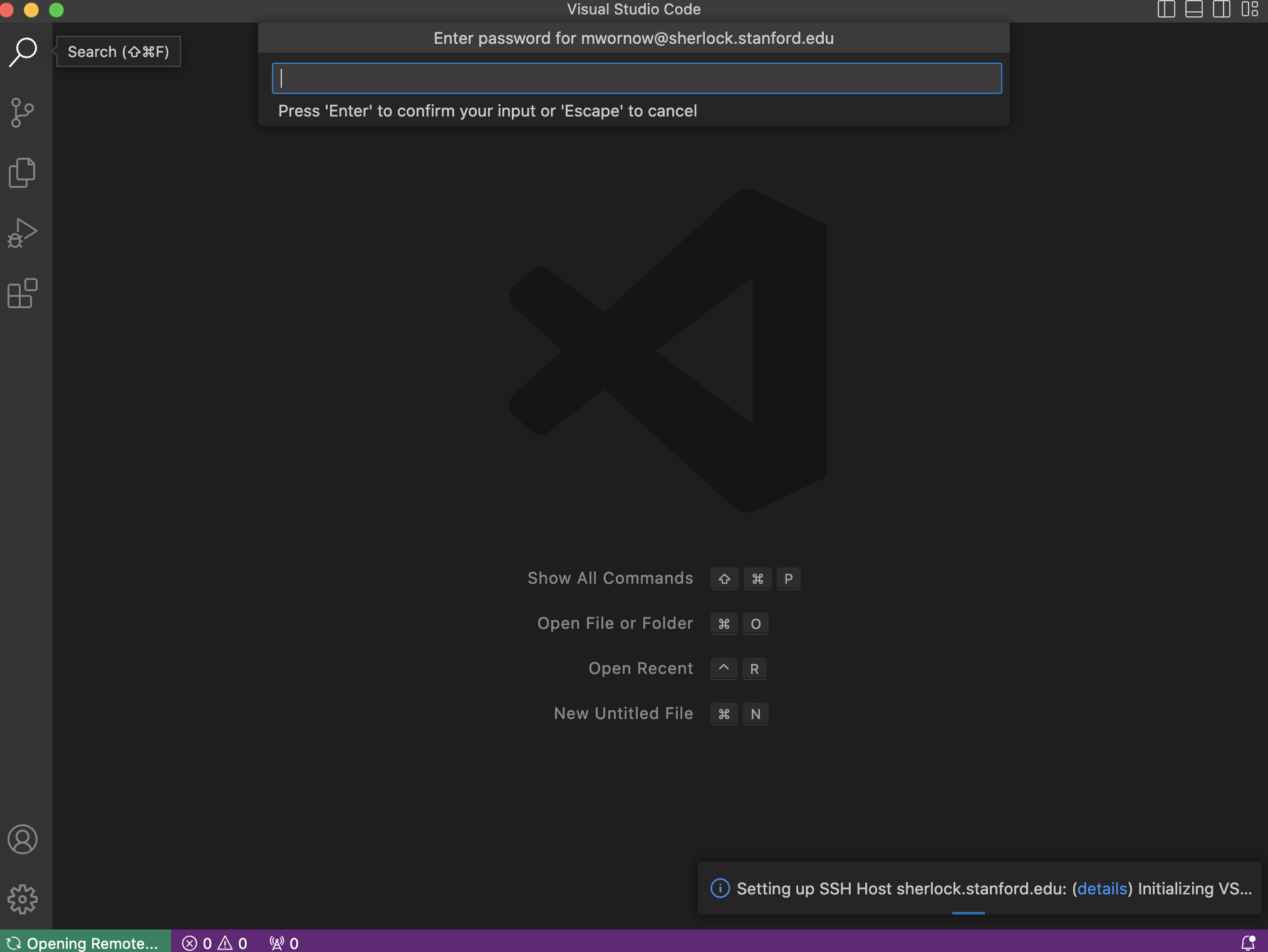Click the 'Enter password for mwornow' title text
Screen dimensions: 1268x952
pyautogui.click(x=633, y=38)
